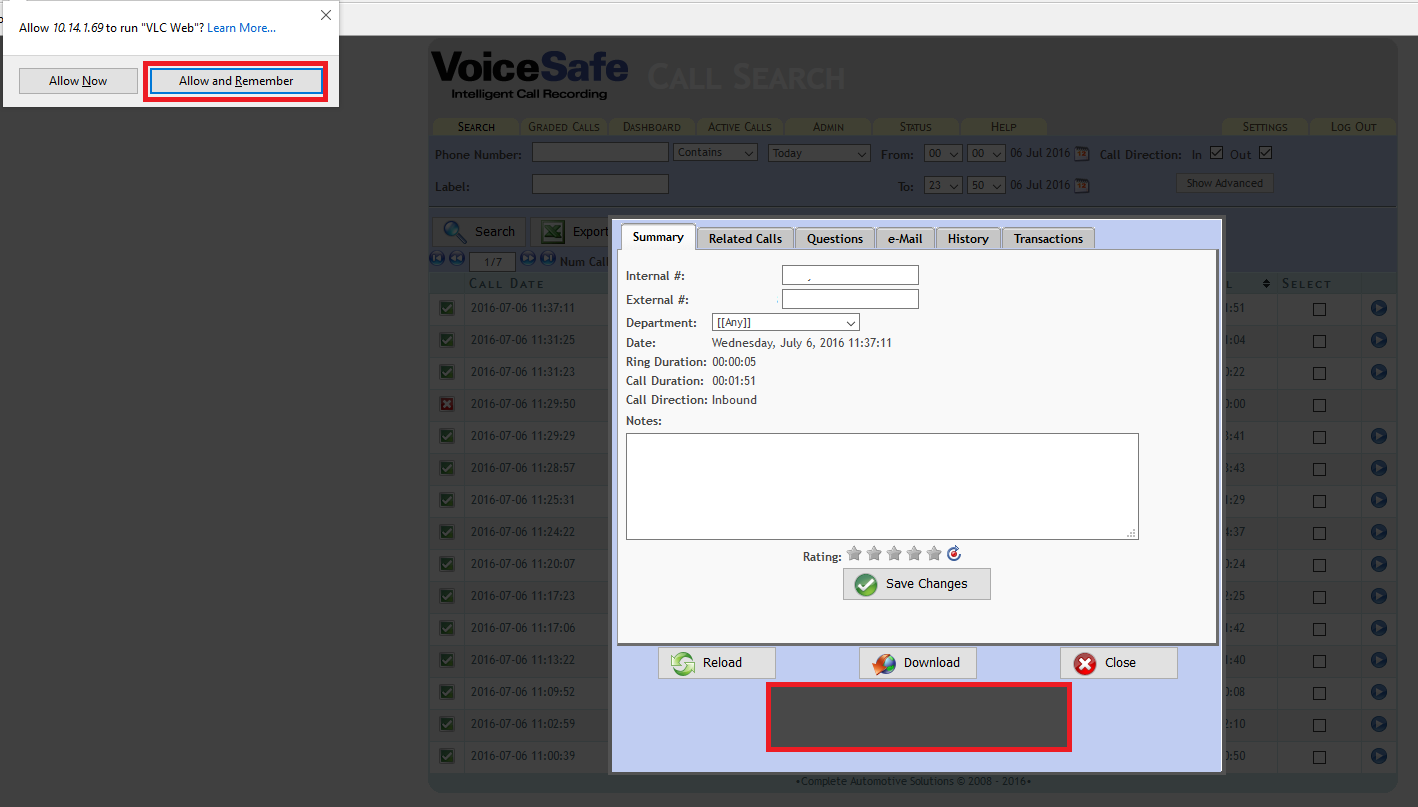
Task: Switch to the Related Calls tab
Action: 745,238
